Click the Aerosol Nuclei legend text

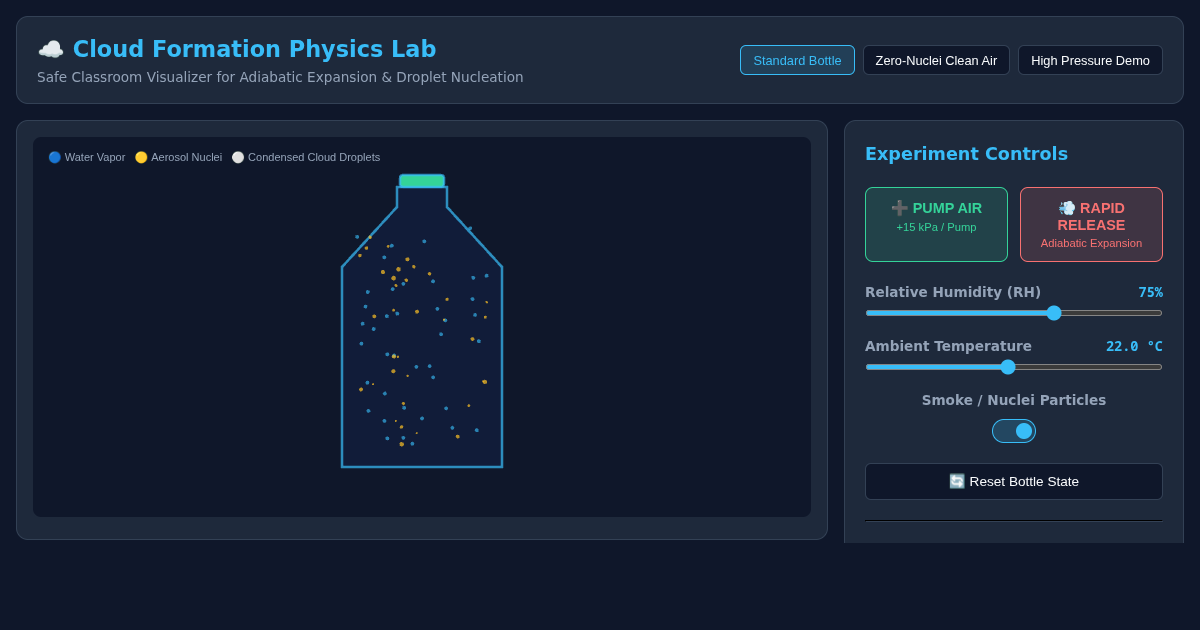(186, 157)
